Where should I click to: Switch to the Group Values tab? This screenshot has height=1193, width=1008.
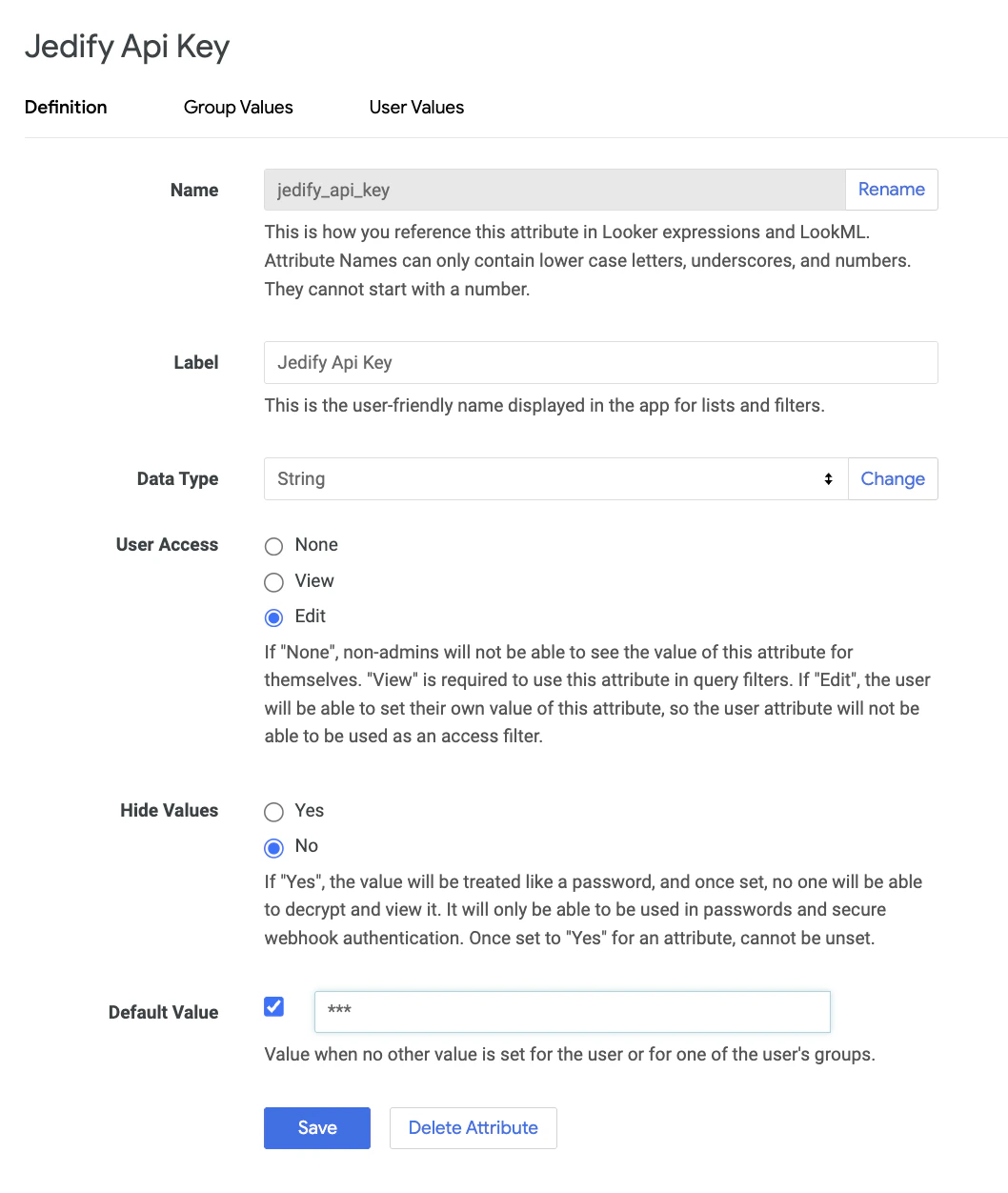237,108
